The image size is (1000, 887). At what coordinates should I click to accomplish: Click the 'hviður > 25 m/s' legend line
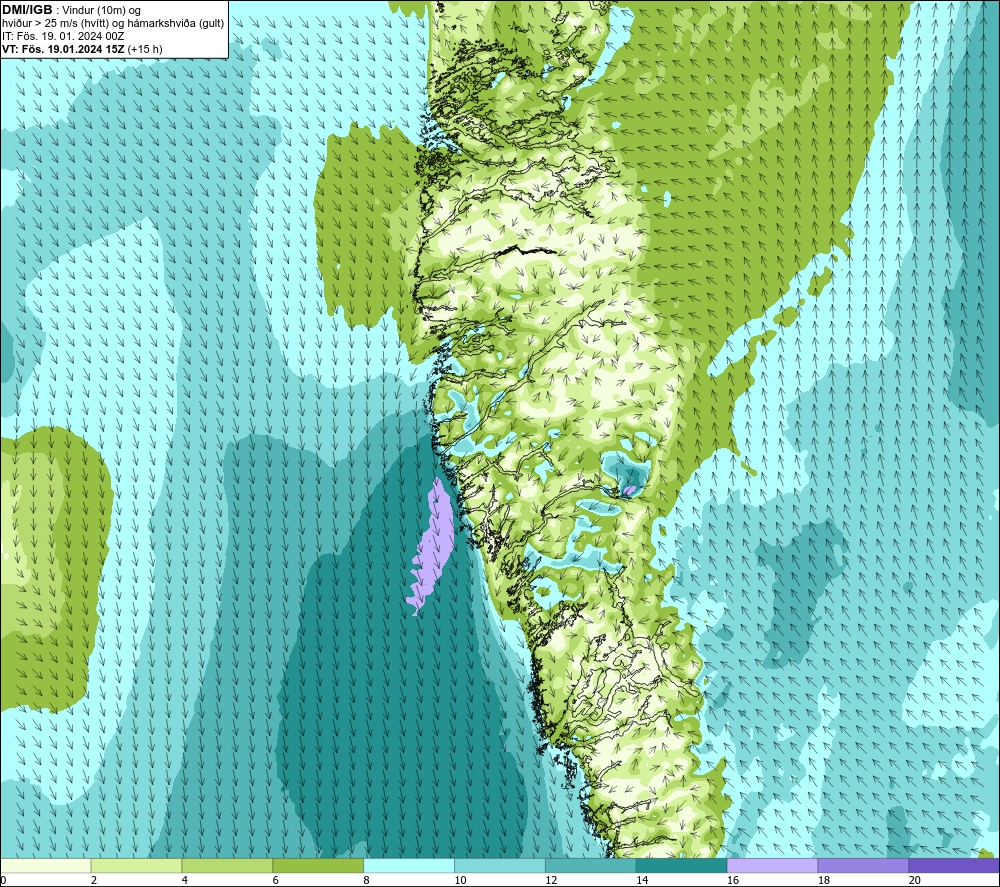click(x=113, y=23)
